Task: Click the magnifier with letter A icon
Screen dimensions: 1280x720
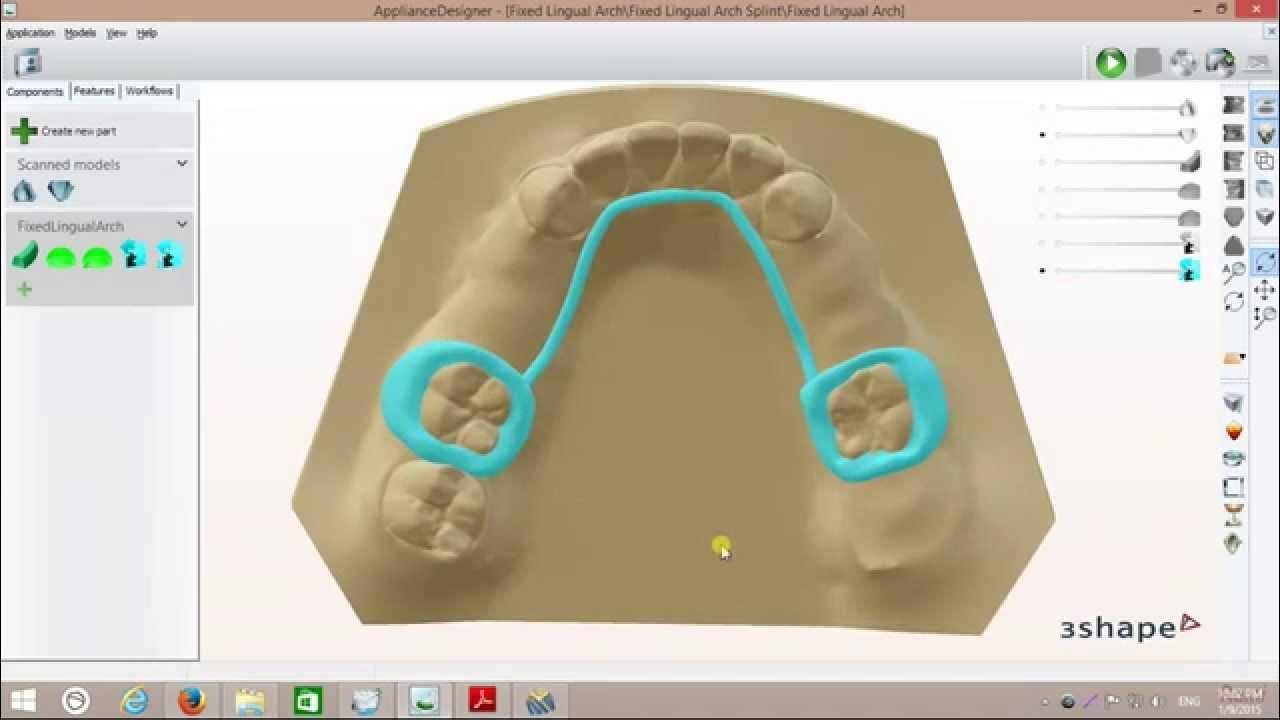Action: 1234,273
